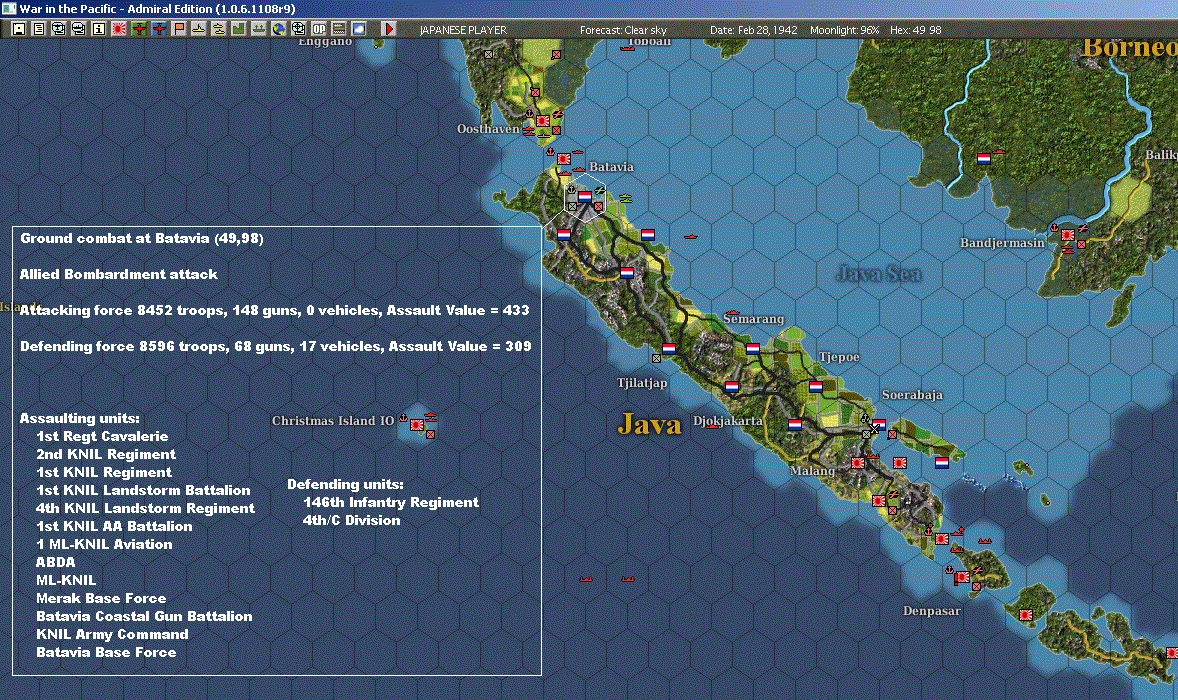1178x700 pixels.
Task: Select the red plane on blue icon
Action: 159,29
